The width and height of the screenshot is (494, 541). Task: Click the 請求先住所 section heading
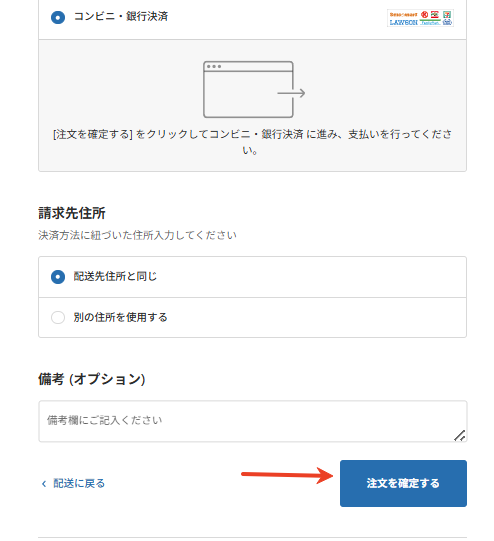click(72, 213)
